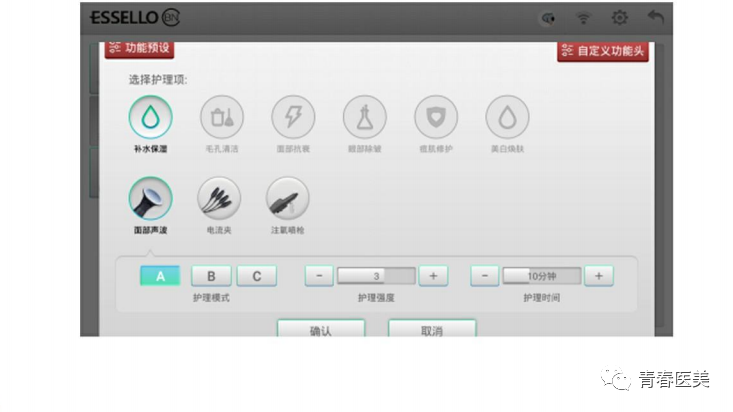
Task: Open the Wi-Fi status icon
Action: tap(583, 18)
